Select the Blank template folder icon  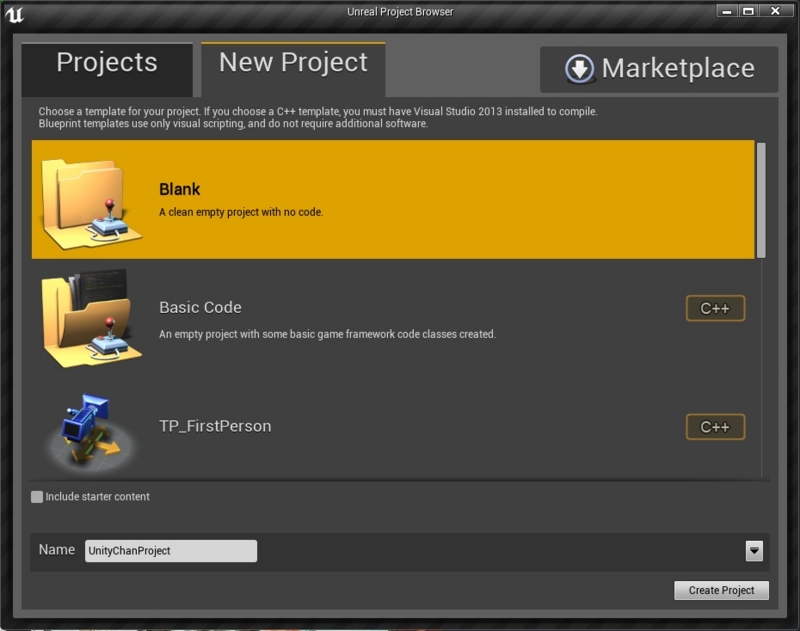[90, 204]
